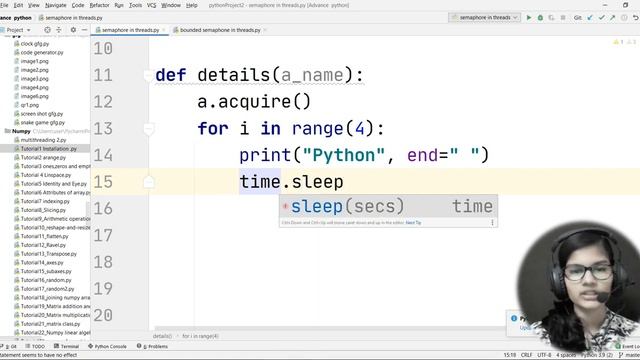640x360 pixels.
Task: Open the VCS menu
Action: tap(151, 5)
